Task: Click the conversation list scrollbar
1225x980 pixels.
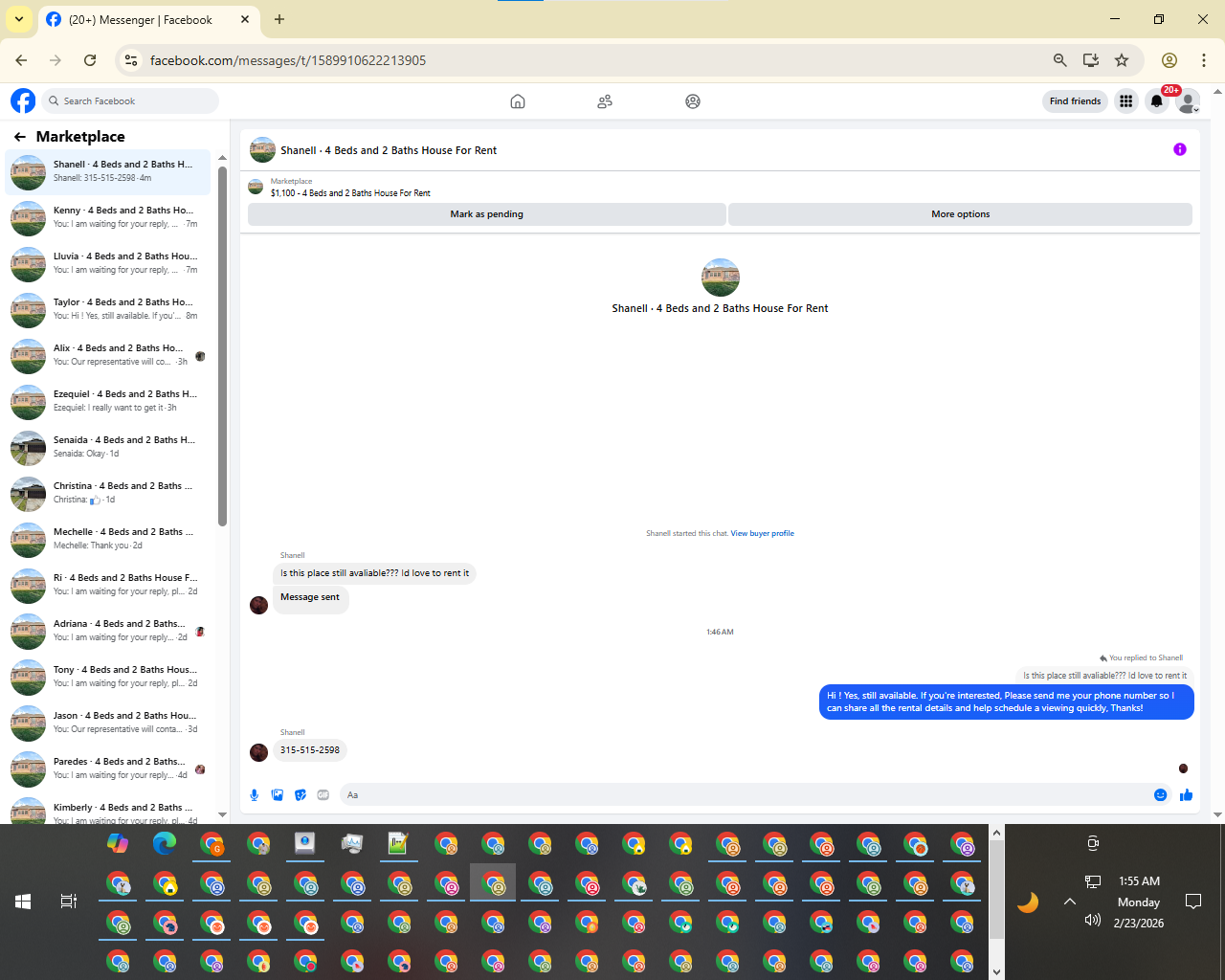Action: (x=222, y=348)
